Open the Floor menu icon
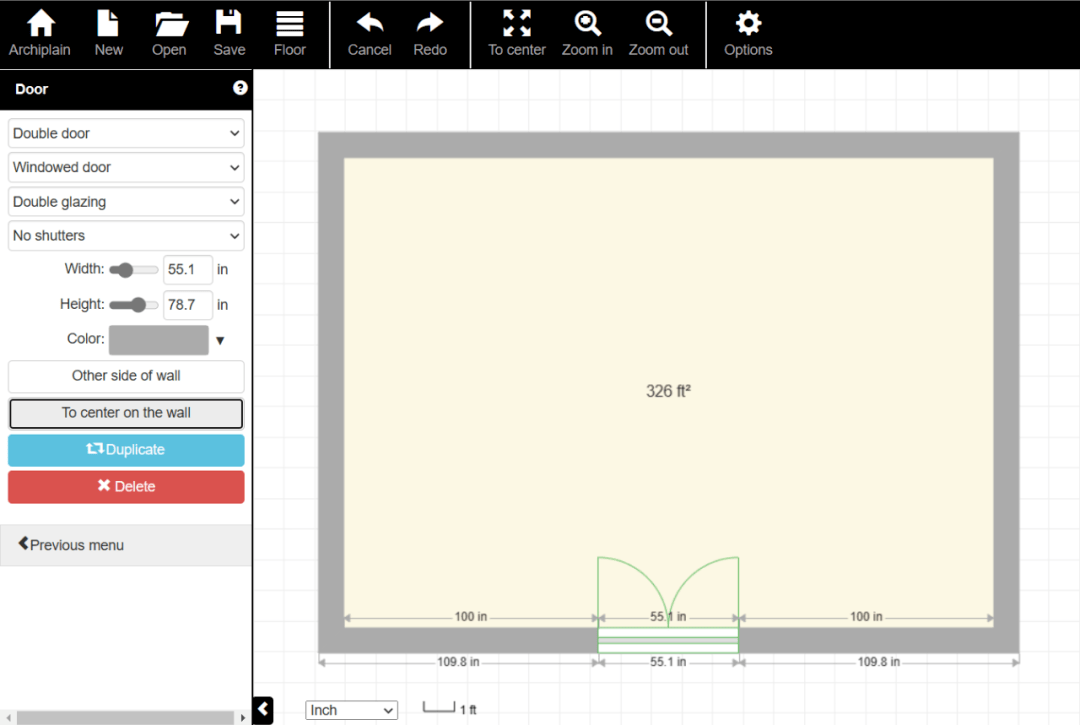1080x725 pixels. [x=290, y=24]
